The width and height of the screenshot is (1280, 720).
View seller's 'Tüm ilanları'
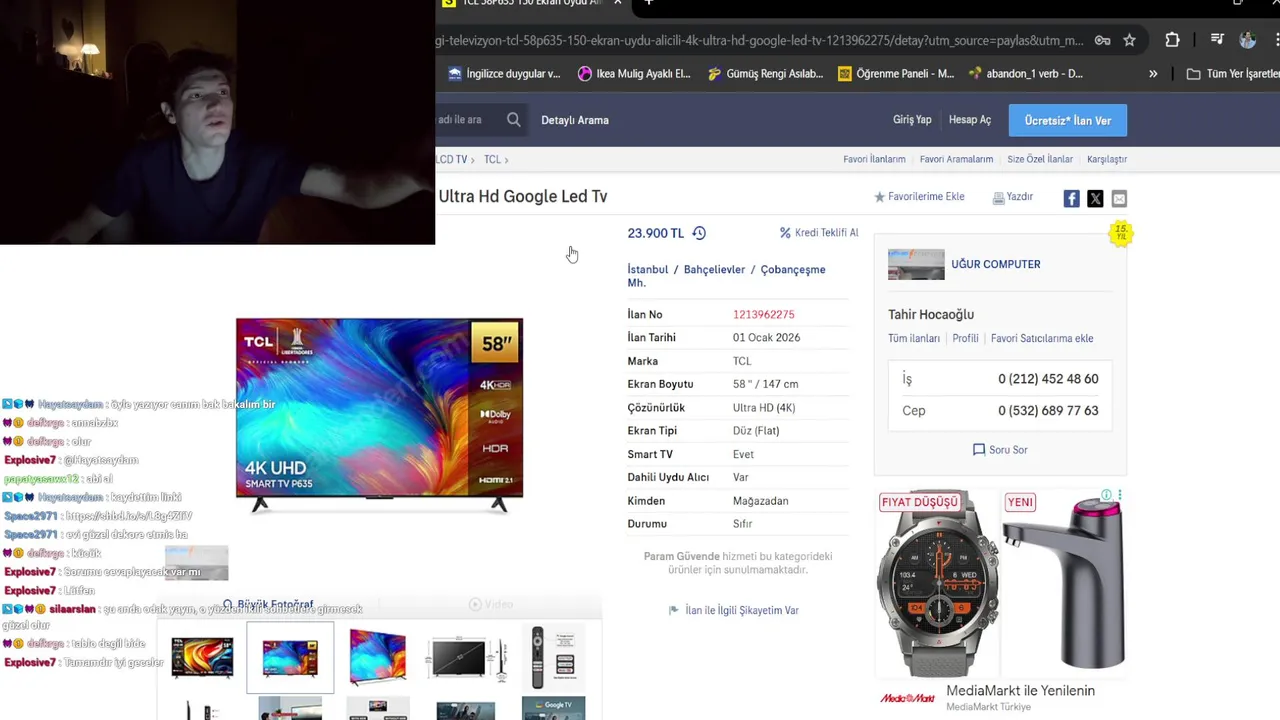[x=914, y=339]
